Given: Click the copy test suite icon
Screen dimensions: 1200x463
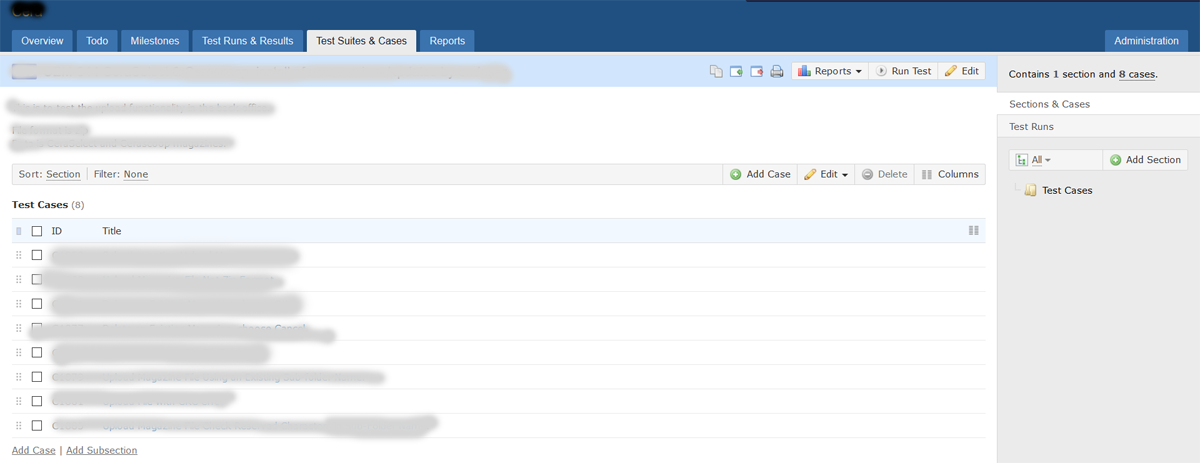Looking at the screenshot, I should click(x=716, y=72).
